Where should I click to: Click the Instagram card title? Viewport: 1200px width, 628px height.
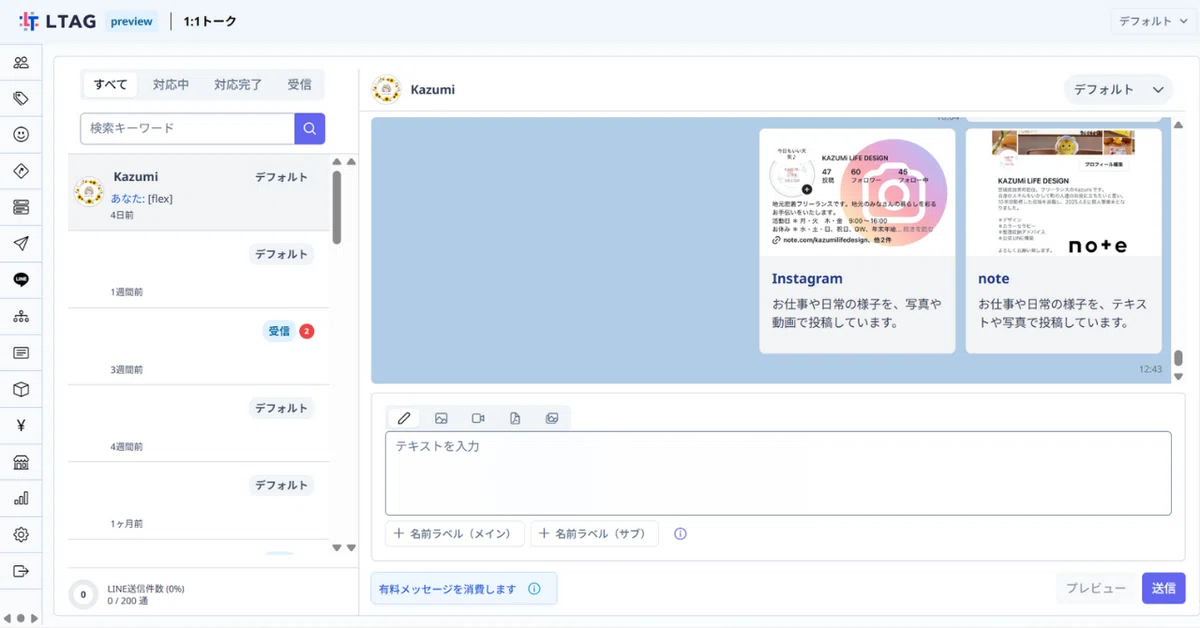(x=807, y=279)
